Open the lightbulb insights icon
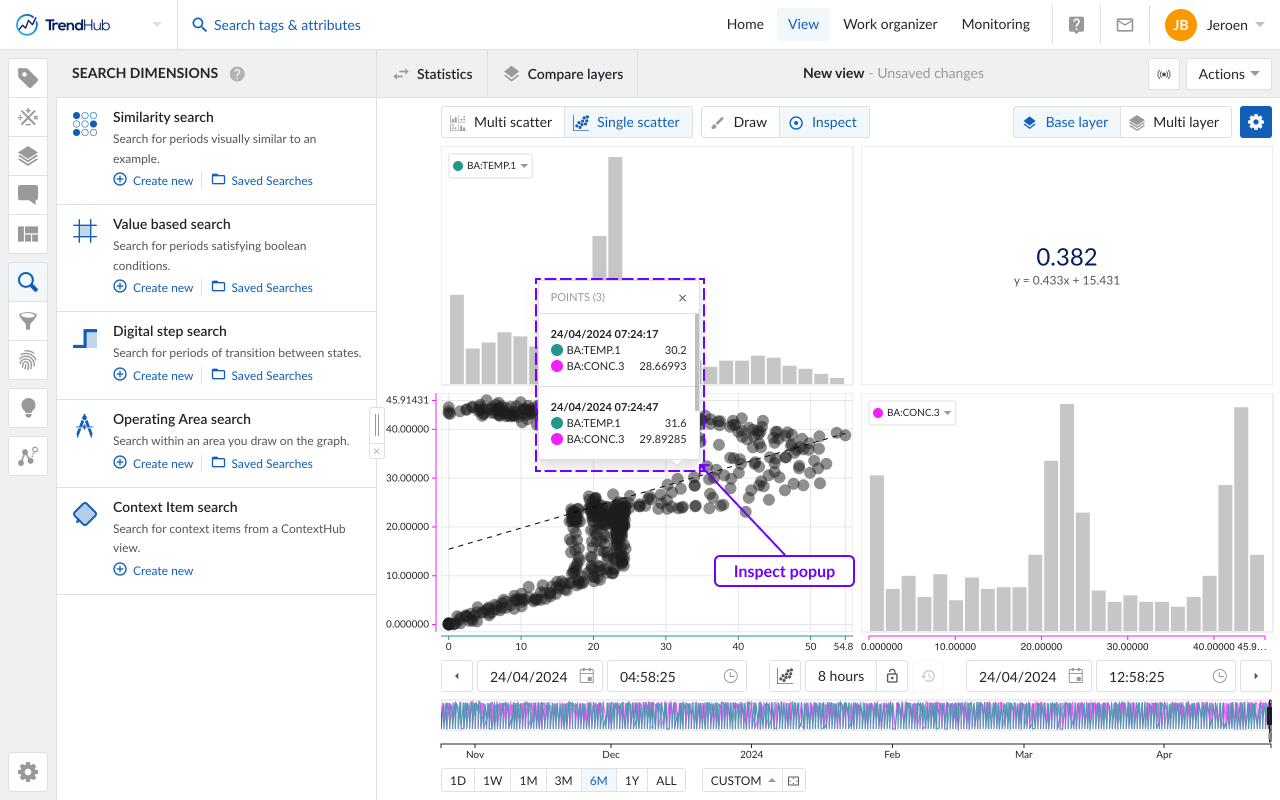This screenshot has width=1280, height=800. point(28,407)
